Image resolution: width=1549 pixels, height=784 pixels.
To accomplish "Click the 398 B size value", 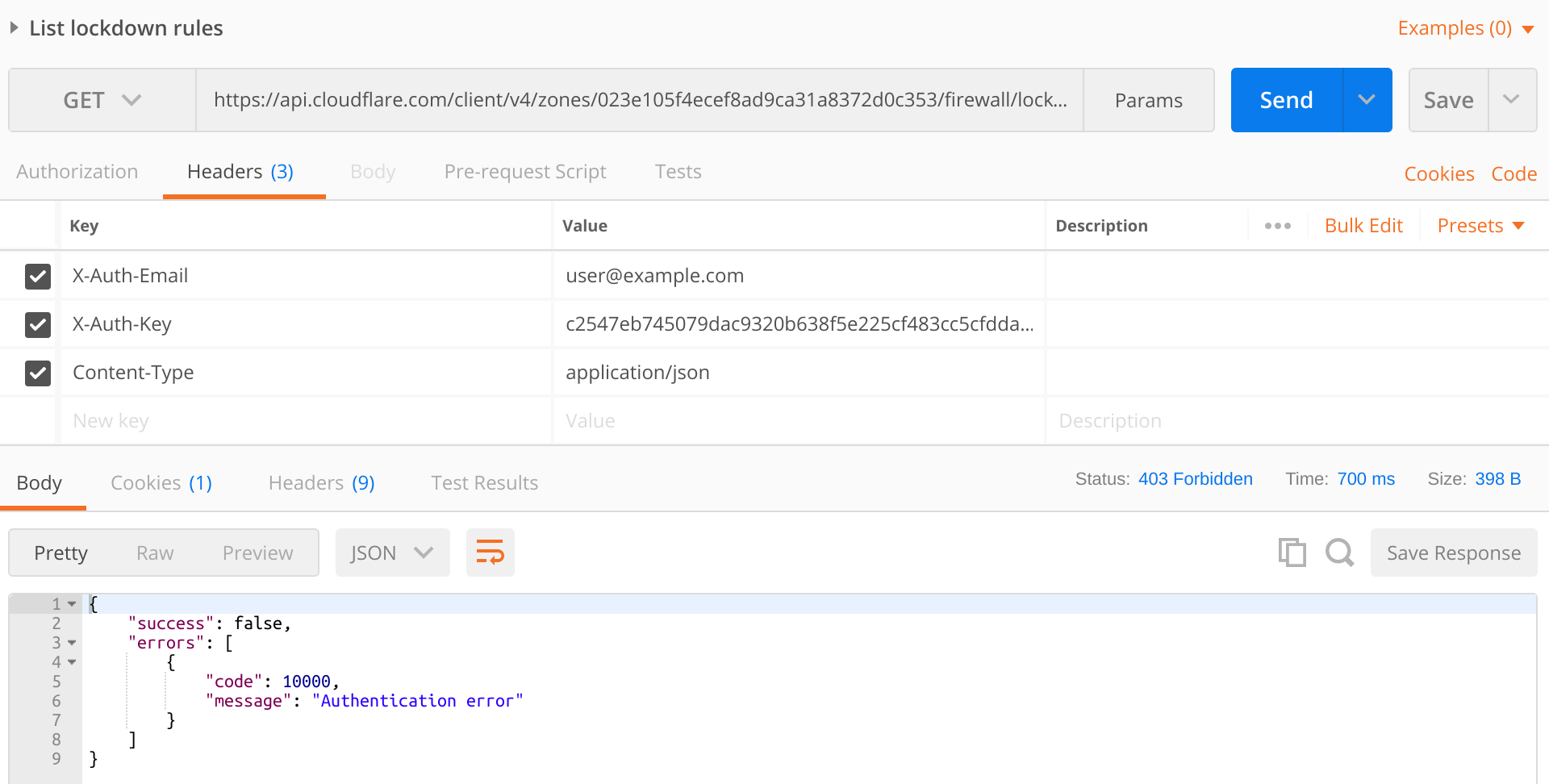I will [x=1497, y=479].
